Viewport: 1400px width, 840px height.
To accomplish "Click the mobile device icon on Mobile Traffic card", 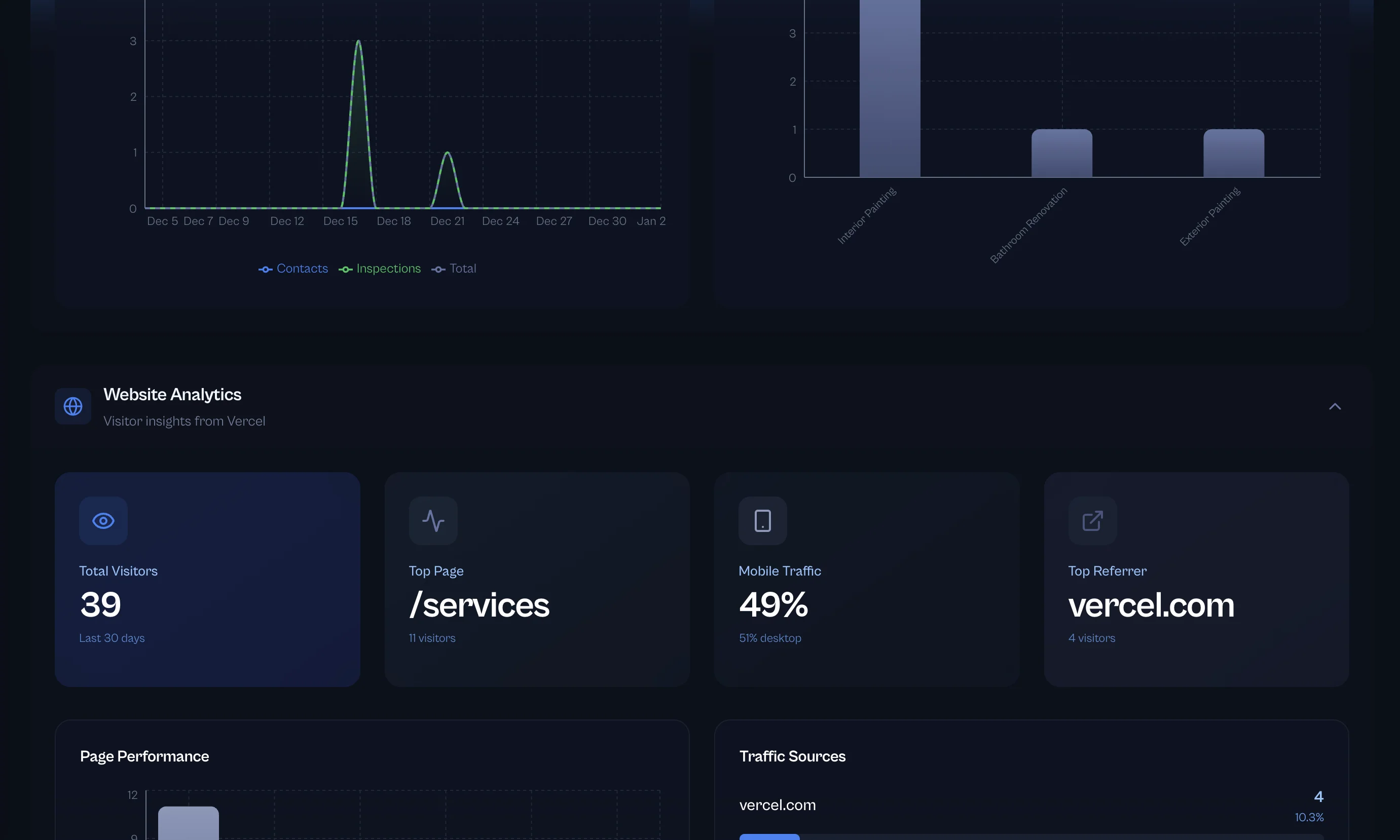I will tap(762, 521).
